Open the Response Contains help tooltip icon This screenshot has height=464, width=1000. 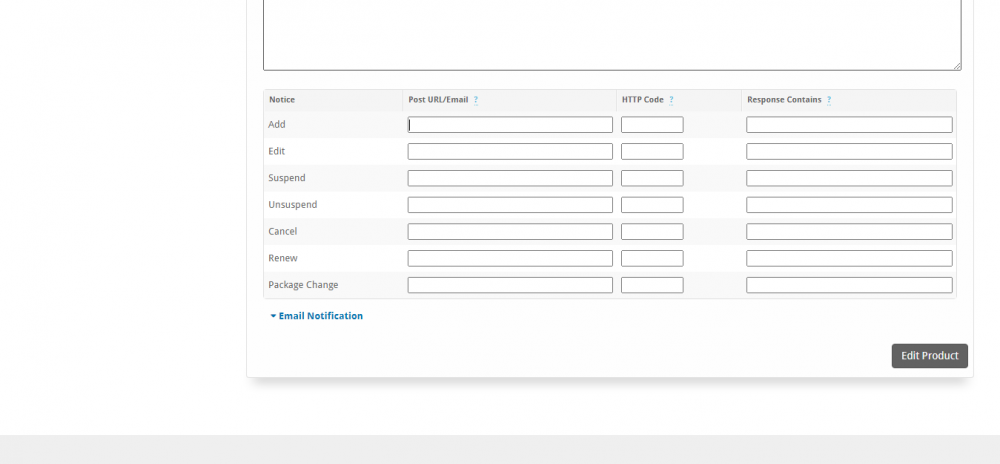(828, 100)
